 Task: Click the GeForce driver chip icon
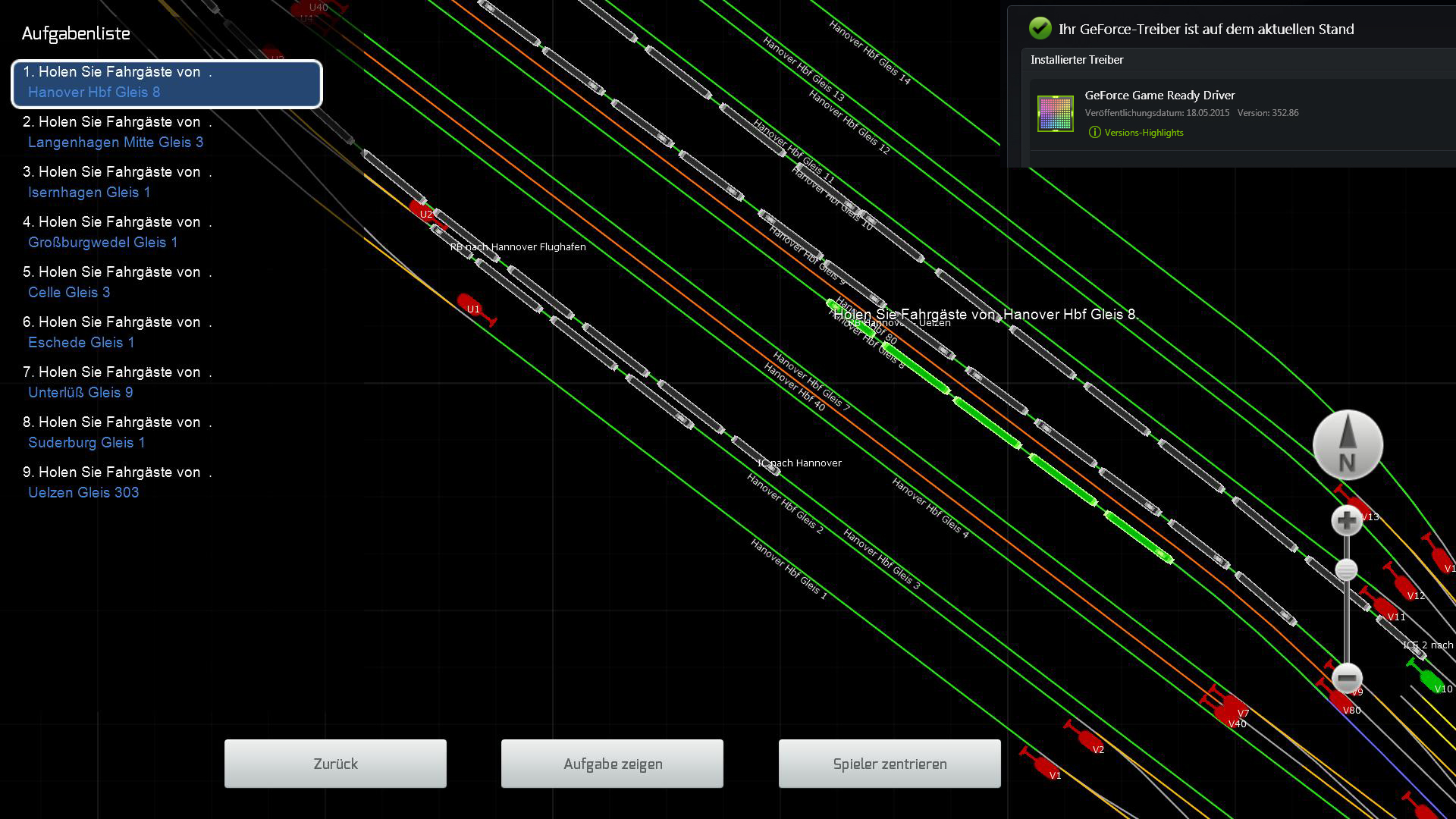[x=1055, y=114]
